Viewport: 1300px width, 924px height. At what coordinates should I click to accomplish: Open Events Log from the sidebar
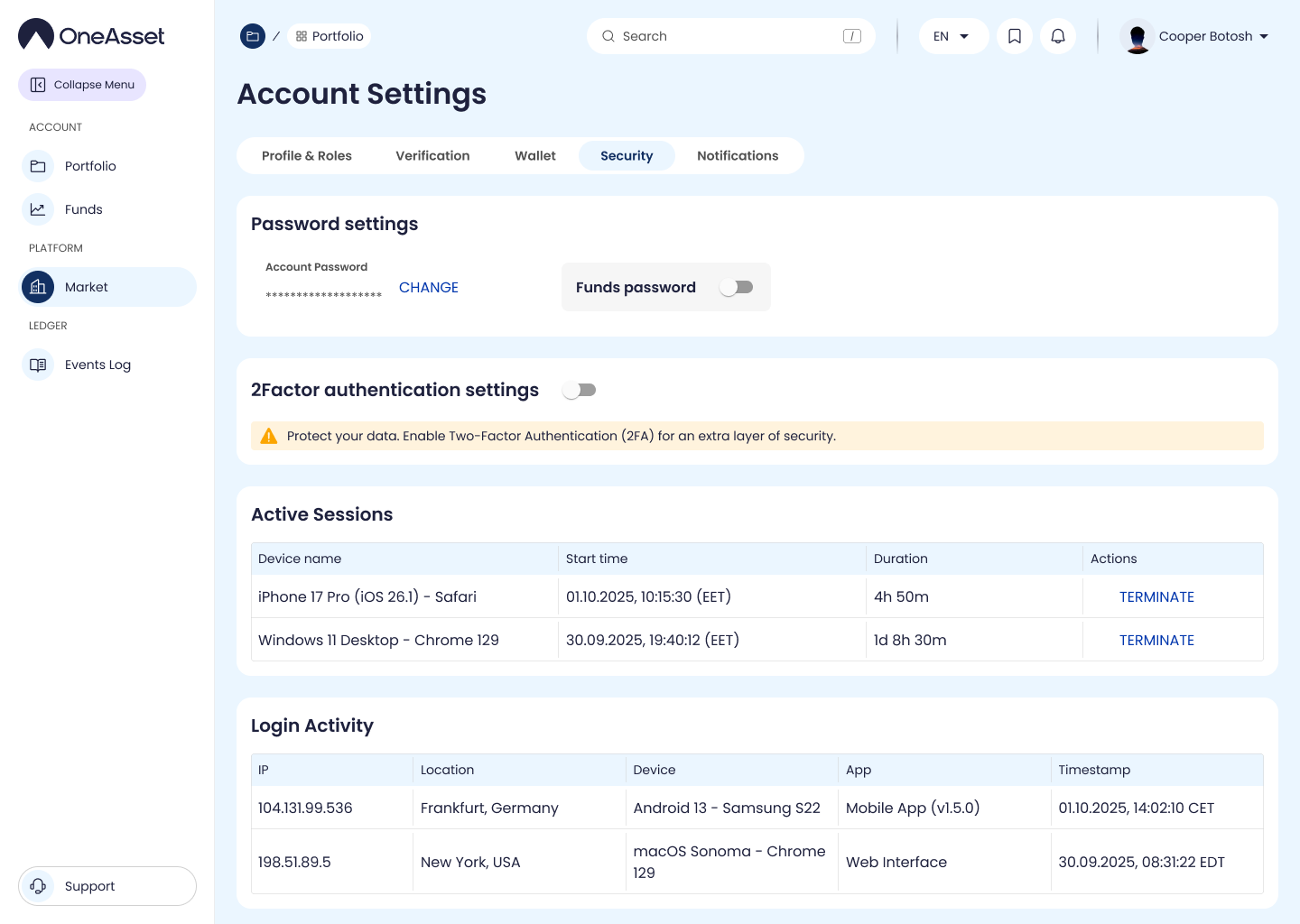coord(97,365)
